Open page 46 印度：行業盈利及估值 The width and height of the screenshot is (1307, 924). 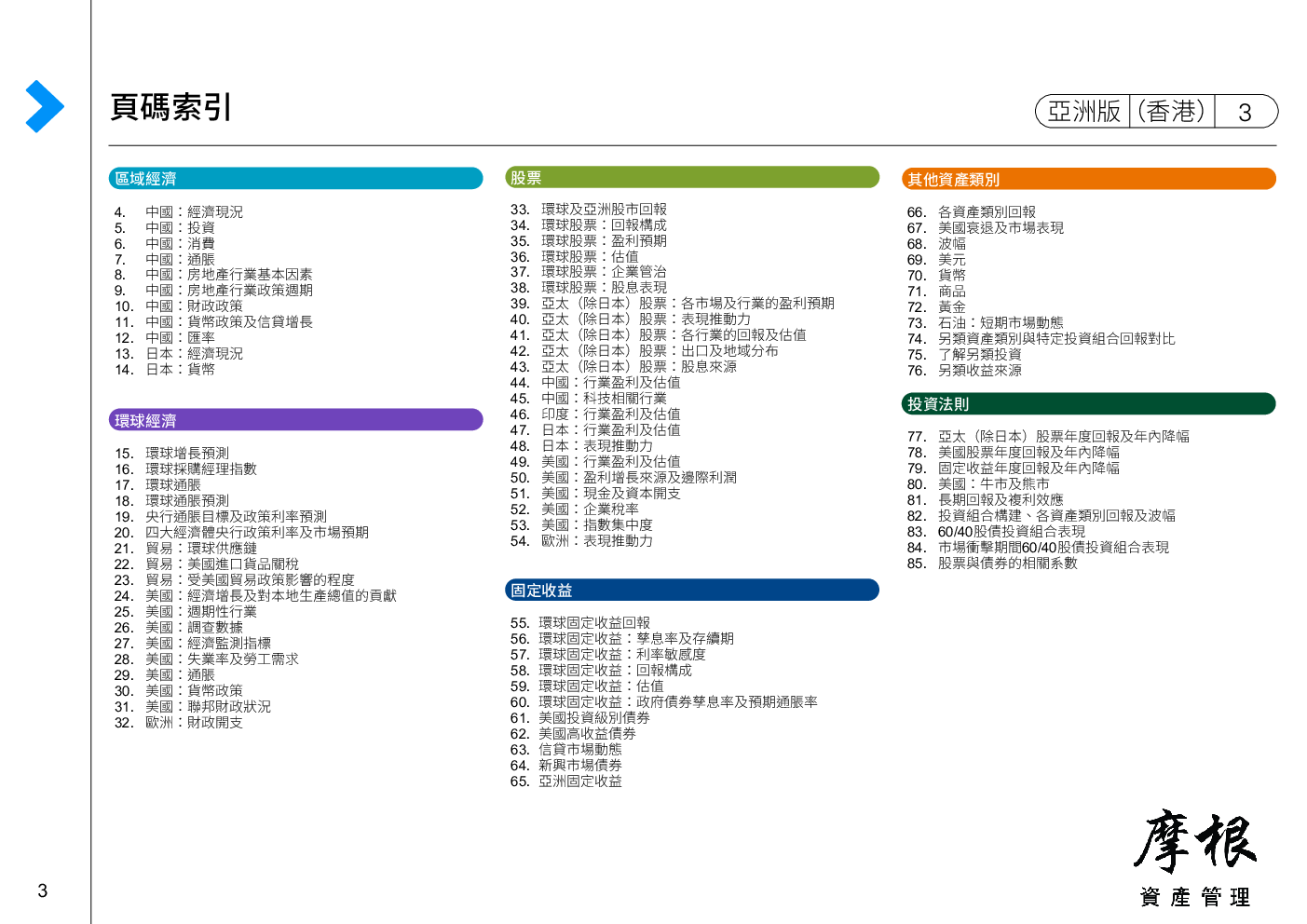(595, 414)
